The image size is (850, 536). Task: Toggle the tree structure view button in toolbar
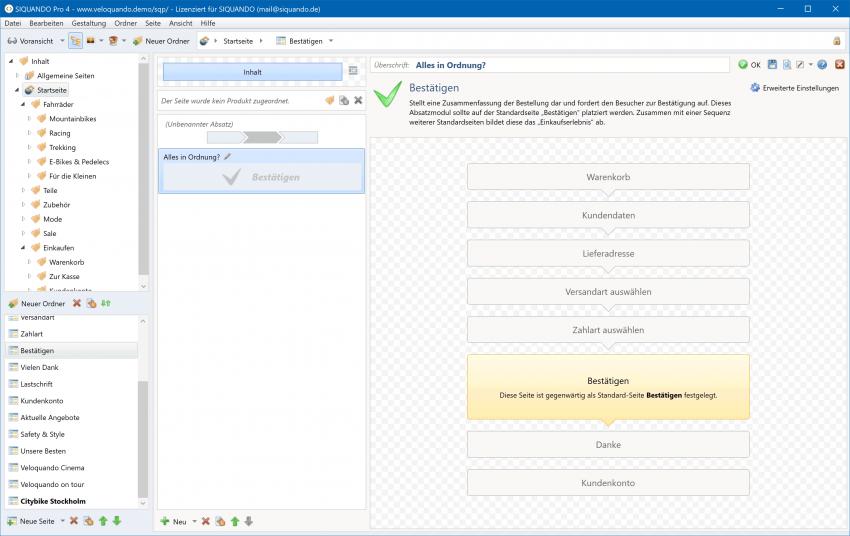coord(75,41)
